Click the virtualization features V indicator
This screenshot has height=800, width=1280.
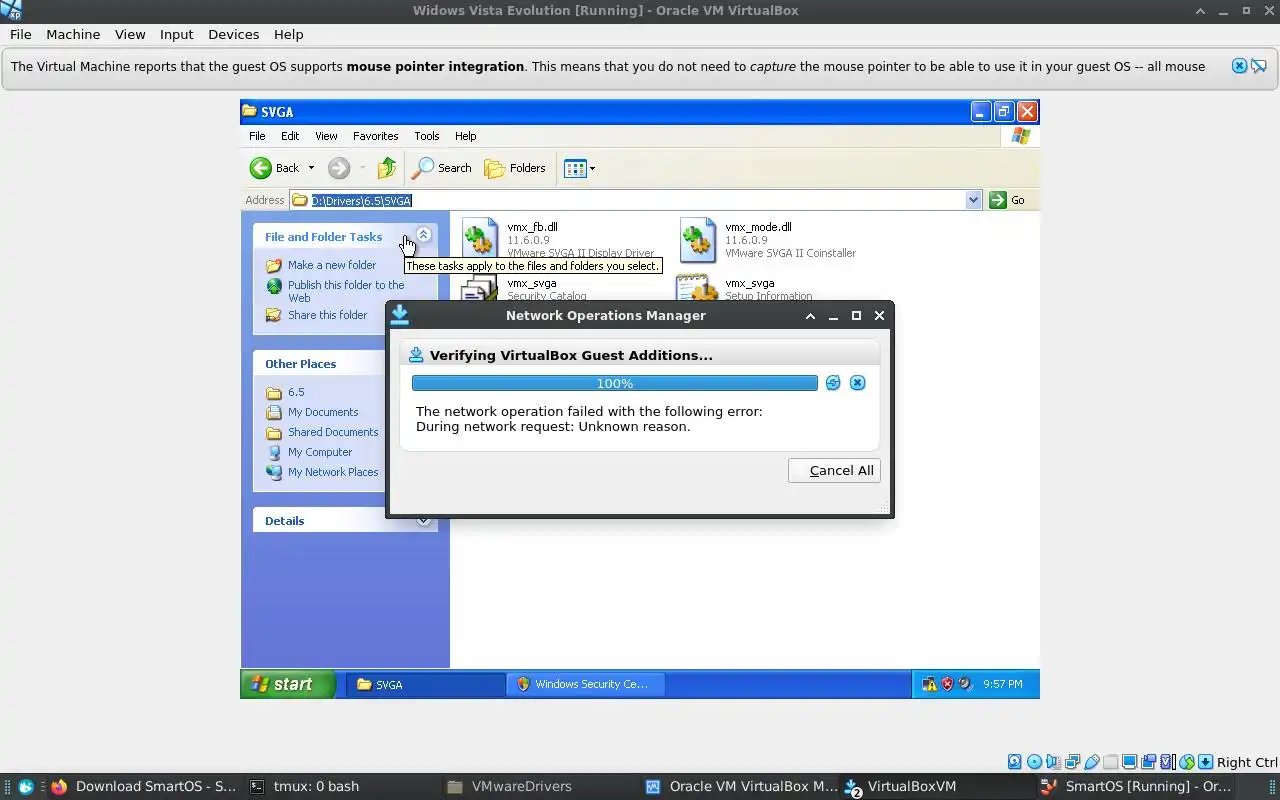click(1167, 762)
